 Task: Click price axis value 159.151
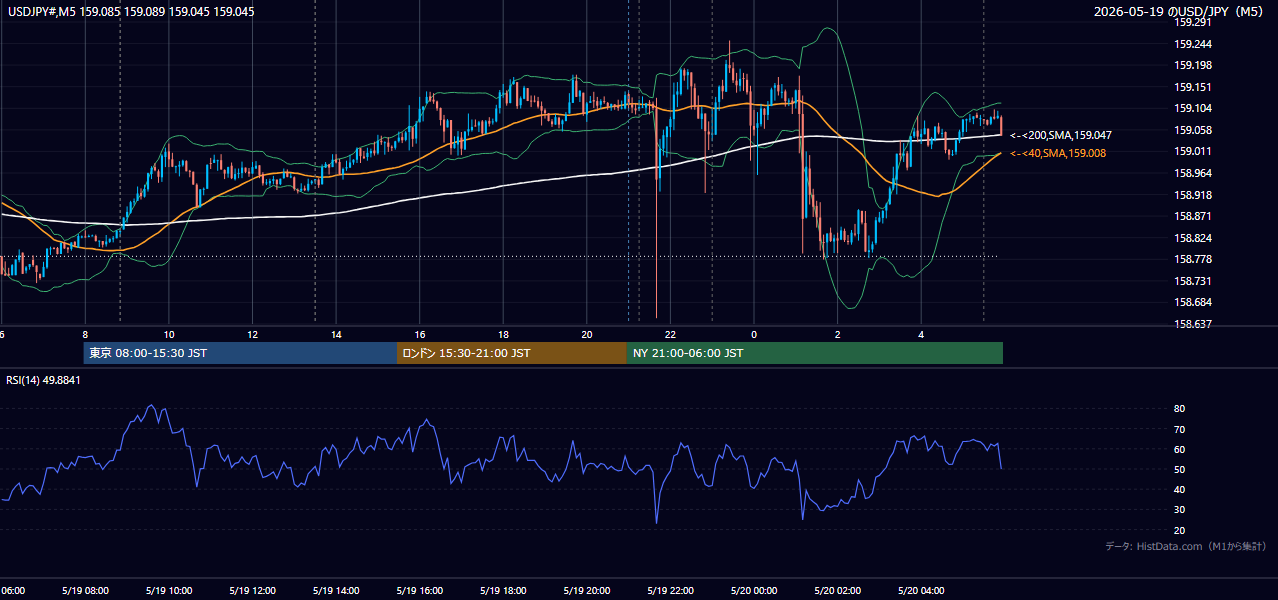1193,87
